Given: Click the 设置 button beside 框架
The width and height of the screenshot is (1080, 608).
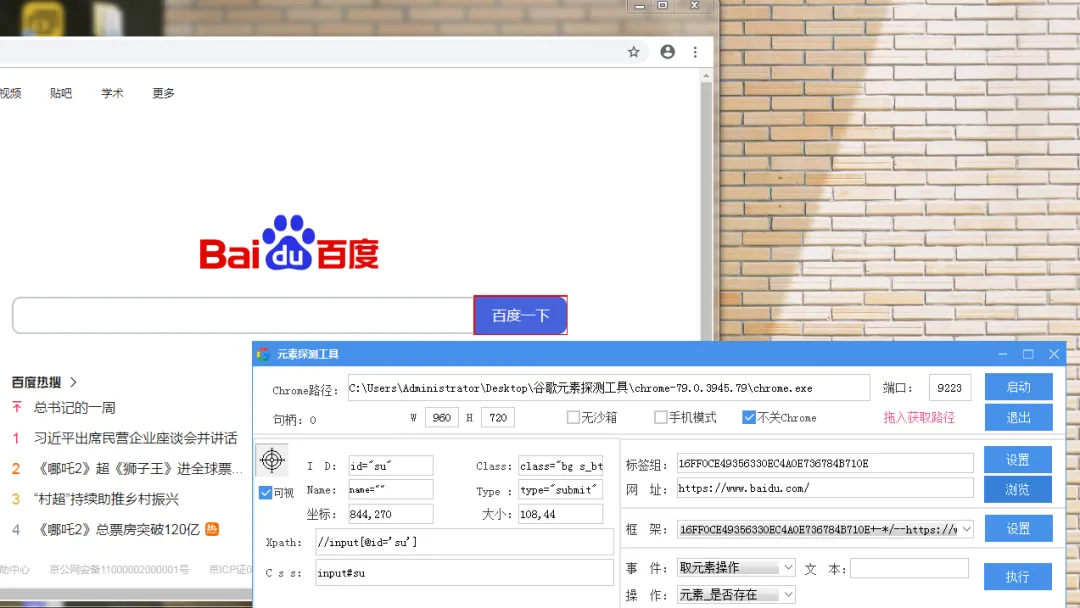Looking at the screenshot, I should pyautogui.click(x=1018, y=528).
